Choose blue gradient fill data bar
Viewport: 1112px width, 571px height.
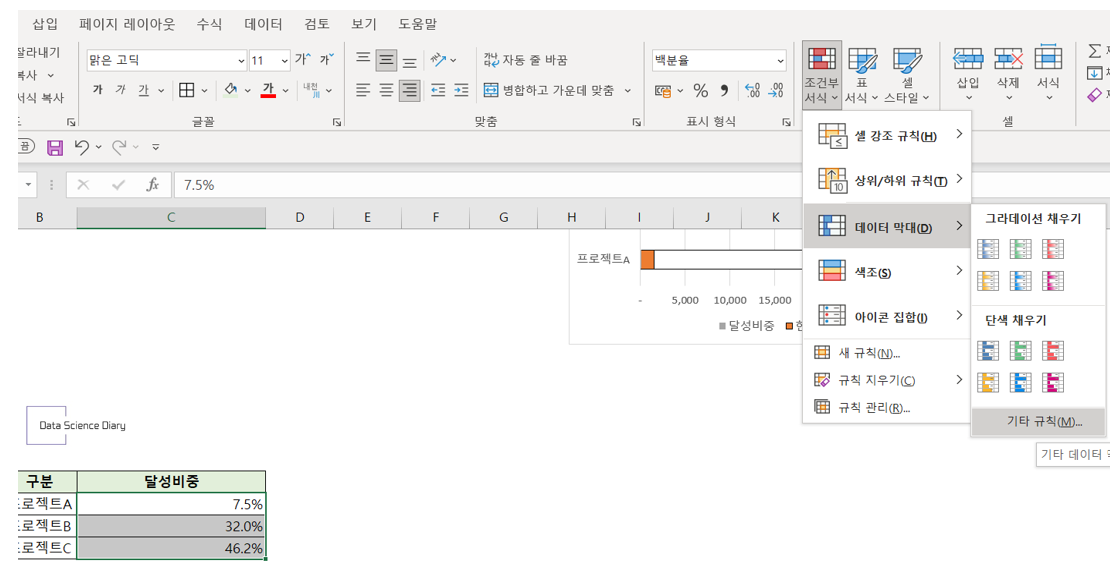[x=988, y=249]
